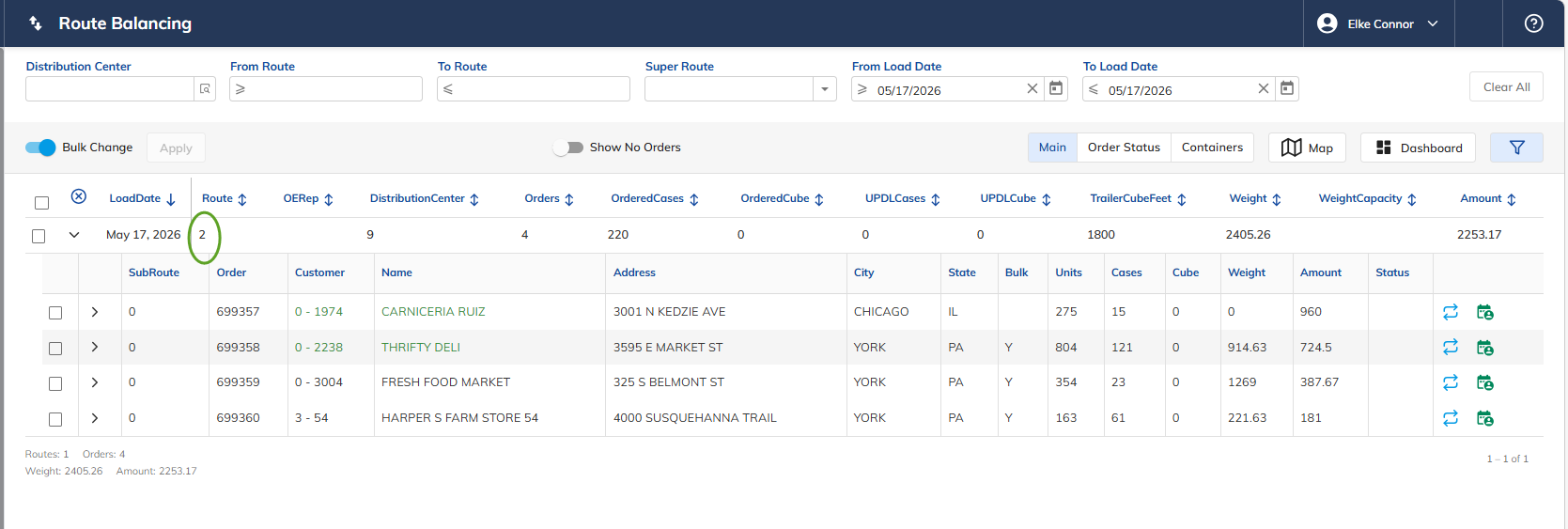Clear the To Load Date value
The width and height of the screenshot is (1568, 529).
(x=1263, y=88)
